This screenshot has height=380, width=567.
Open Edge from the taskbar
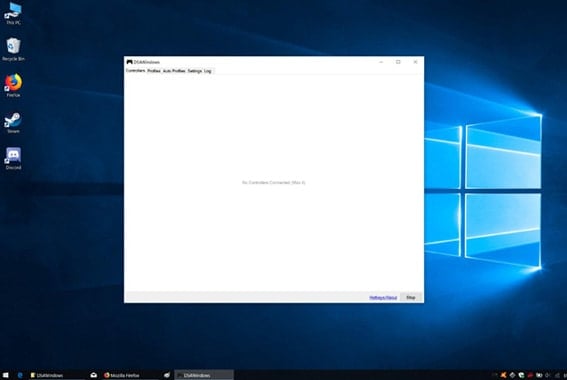pos(20,375)
